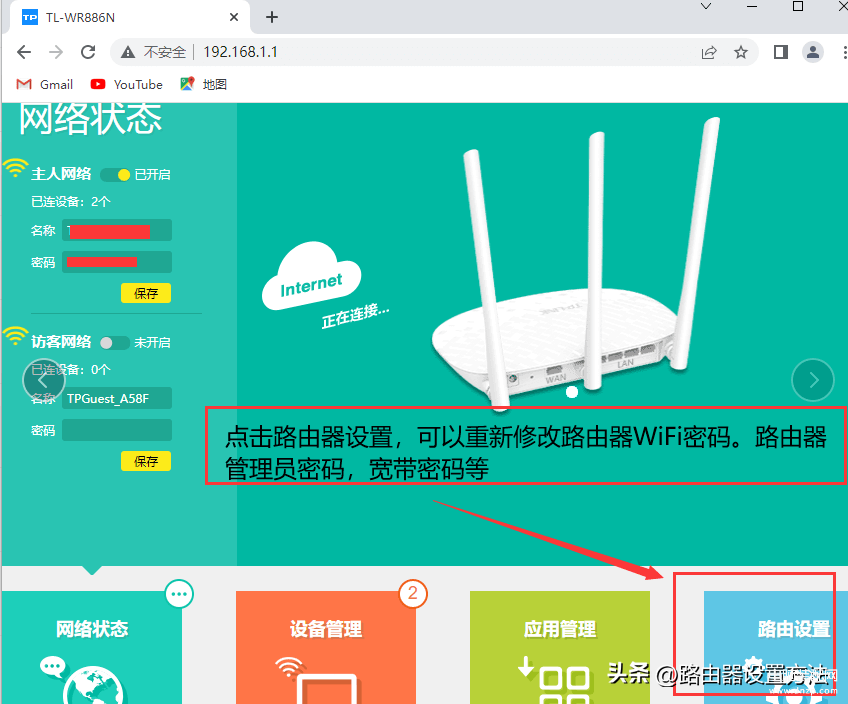Viewport: 848px width, 704px height.
Task: Toggle the 访客网络 guest network switch
Action: pyautogui.click(x=115, y=343)
